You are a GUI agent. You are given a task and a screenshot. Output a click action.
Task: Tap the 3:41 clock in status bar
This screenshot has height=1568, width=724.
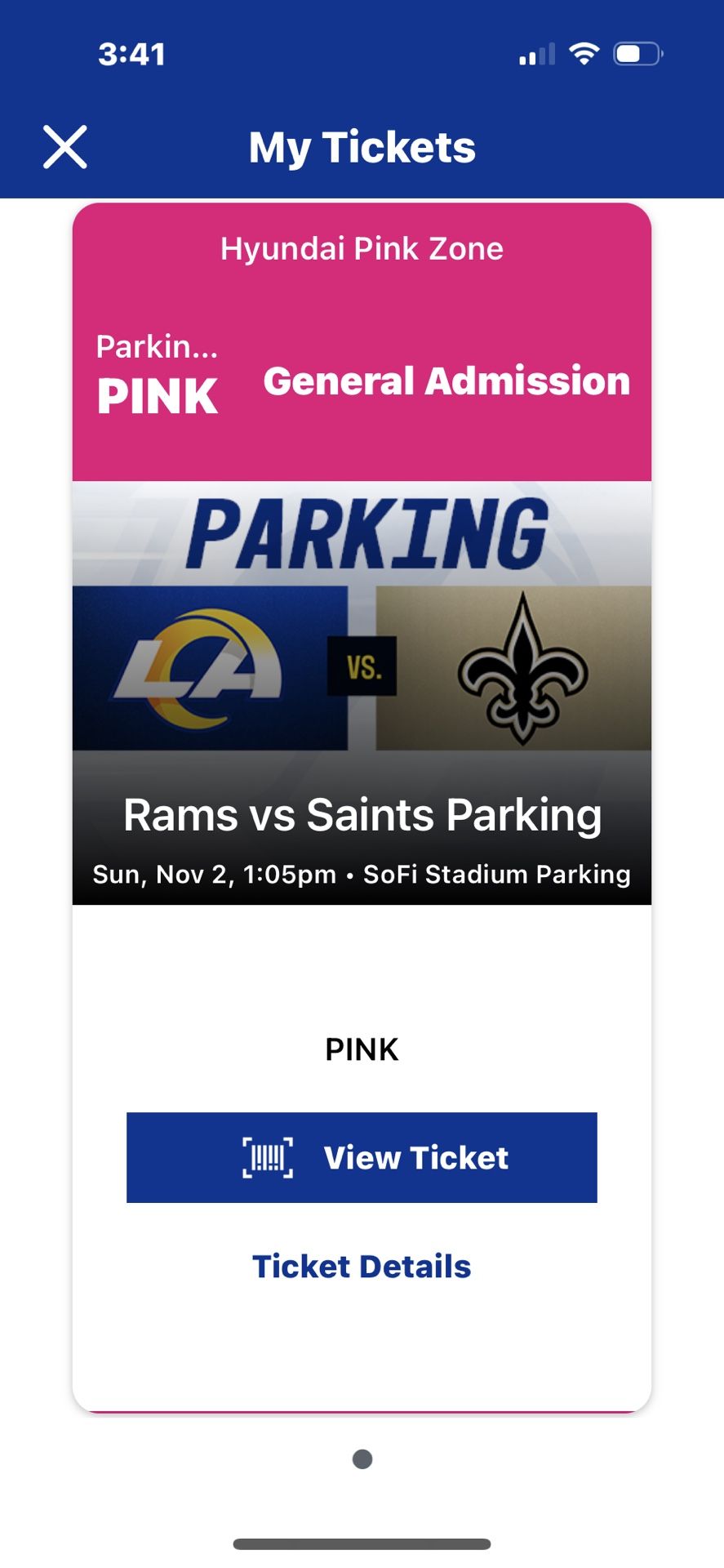[131, 54]
